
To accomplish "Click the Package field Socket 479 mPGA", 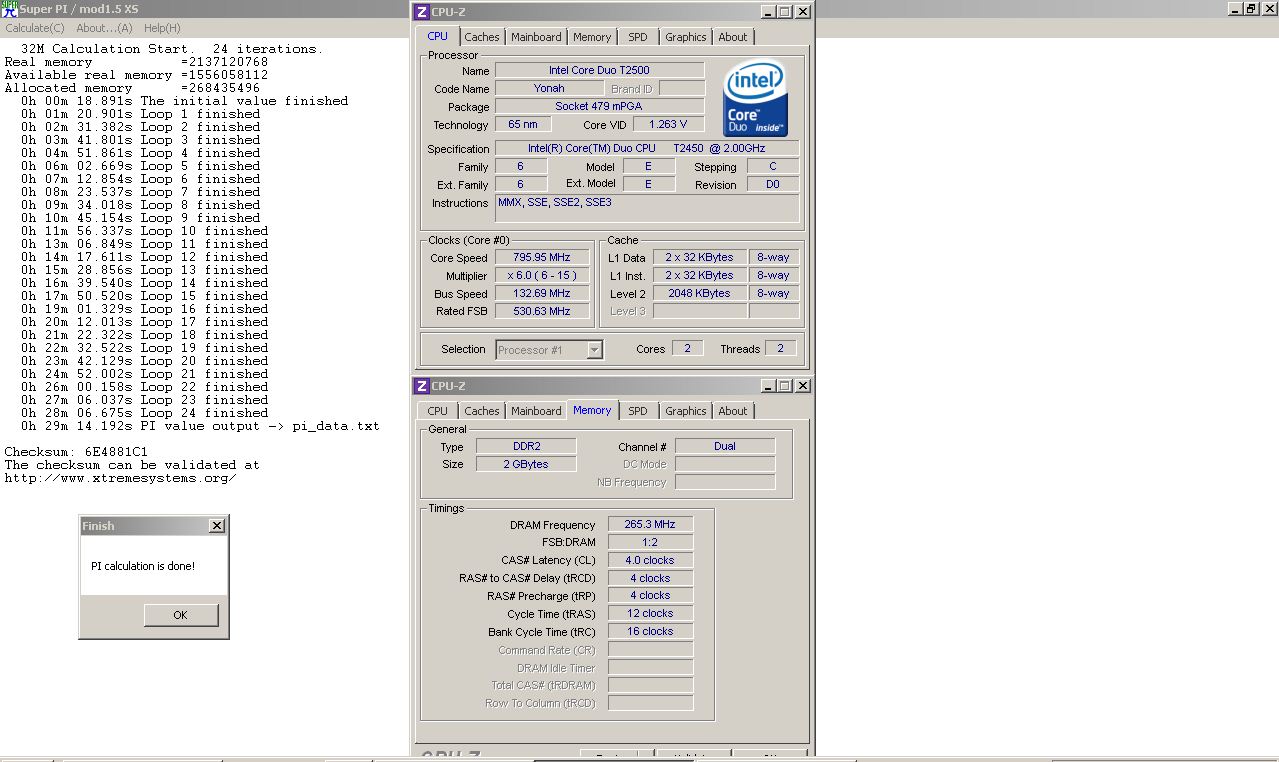I will 599,107.
